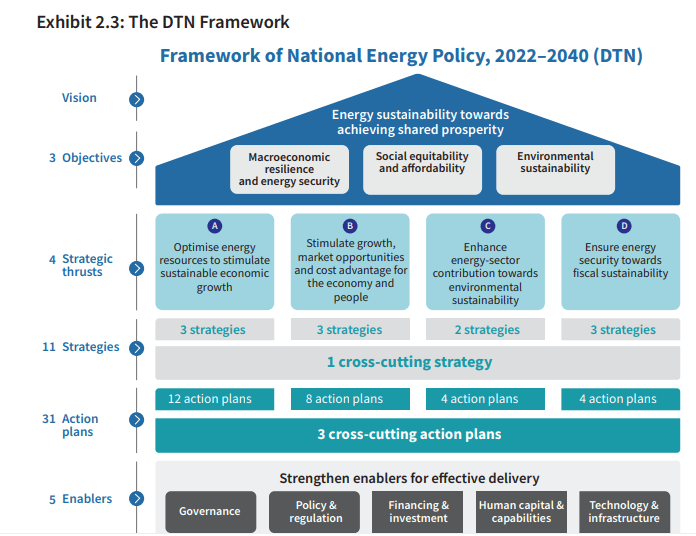Click the circled letter D badge

click(624, 226)
